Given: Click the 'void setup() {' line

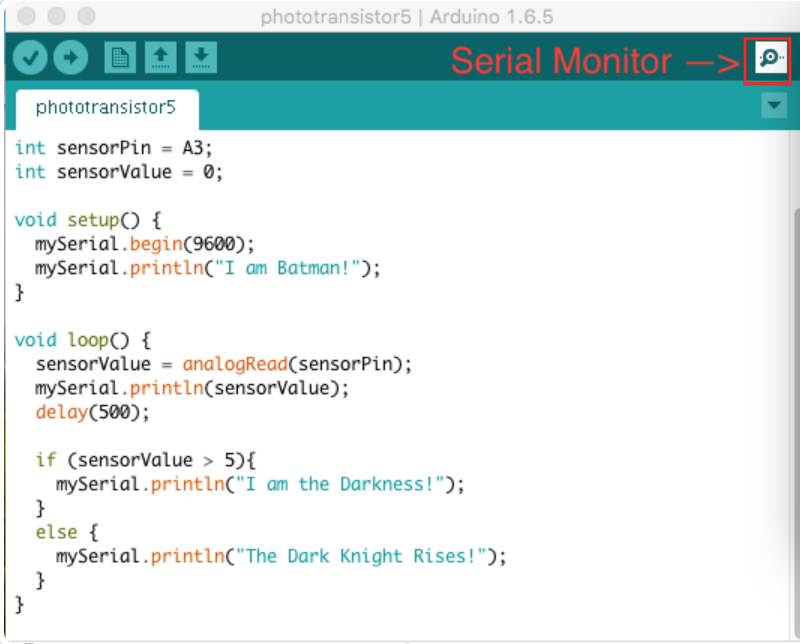Looking at the screenshot, I should 88,220.
